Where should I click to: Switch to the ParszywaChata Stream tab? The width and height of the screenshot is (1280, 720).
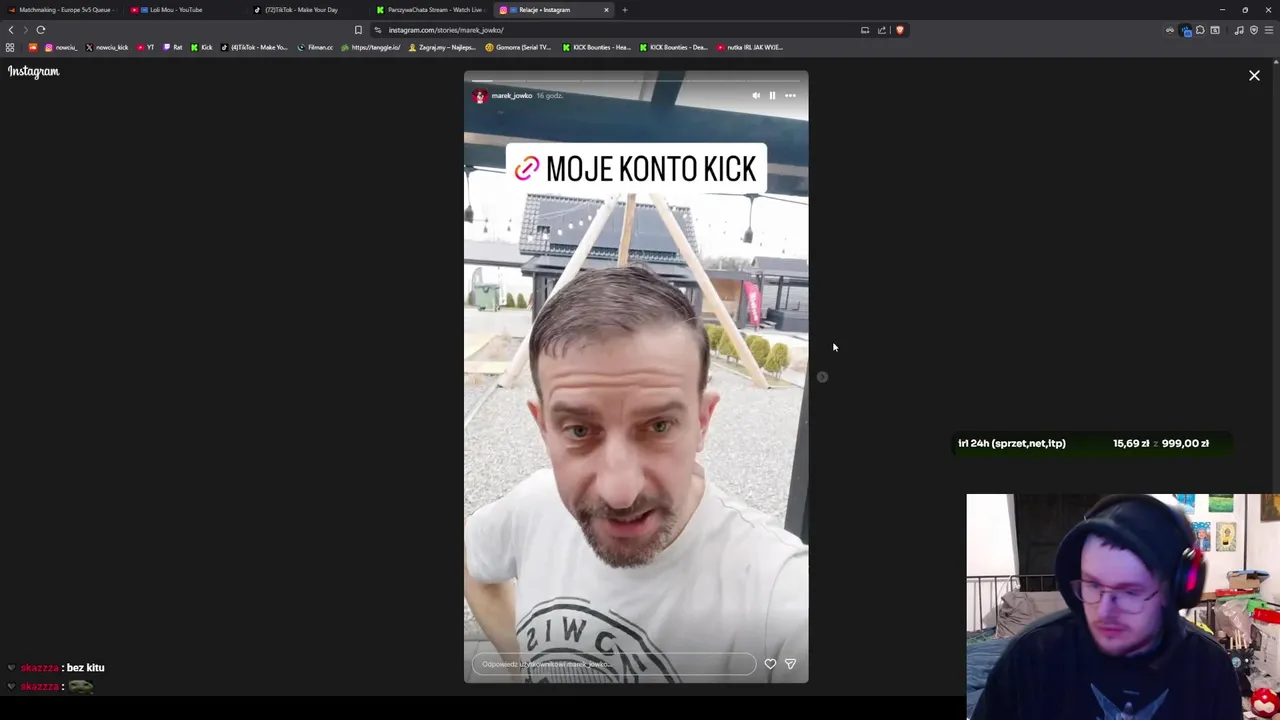430,10
